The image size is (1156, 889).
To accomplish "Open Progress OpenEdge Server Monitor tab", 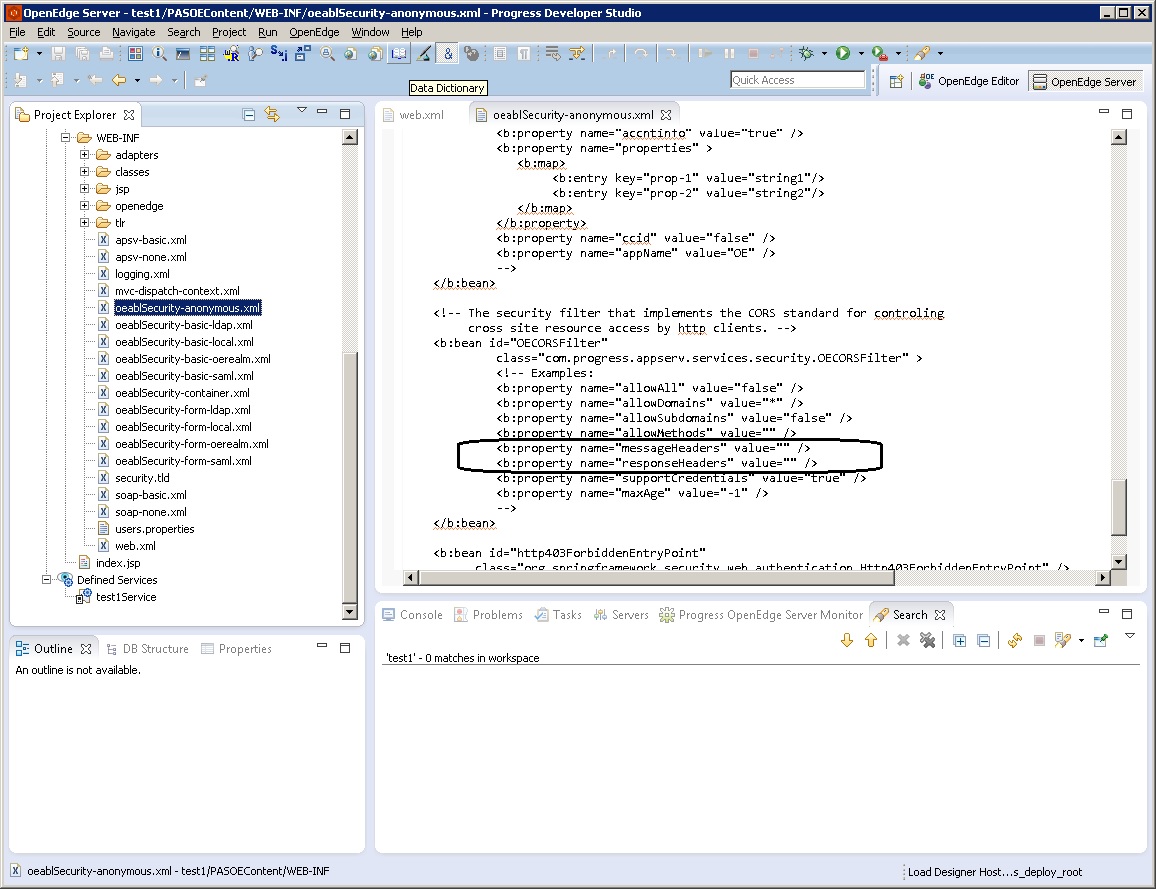I will point(761,615).
